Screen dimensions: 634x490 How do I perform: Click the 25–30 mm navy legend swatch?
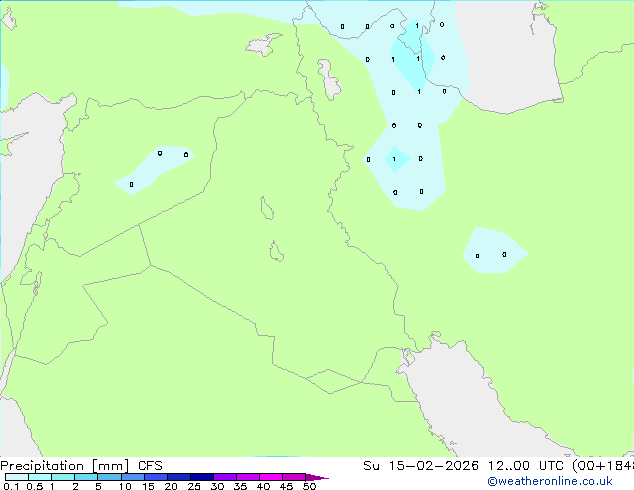tap(201, 477)
